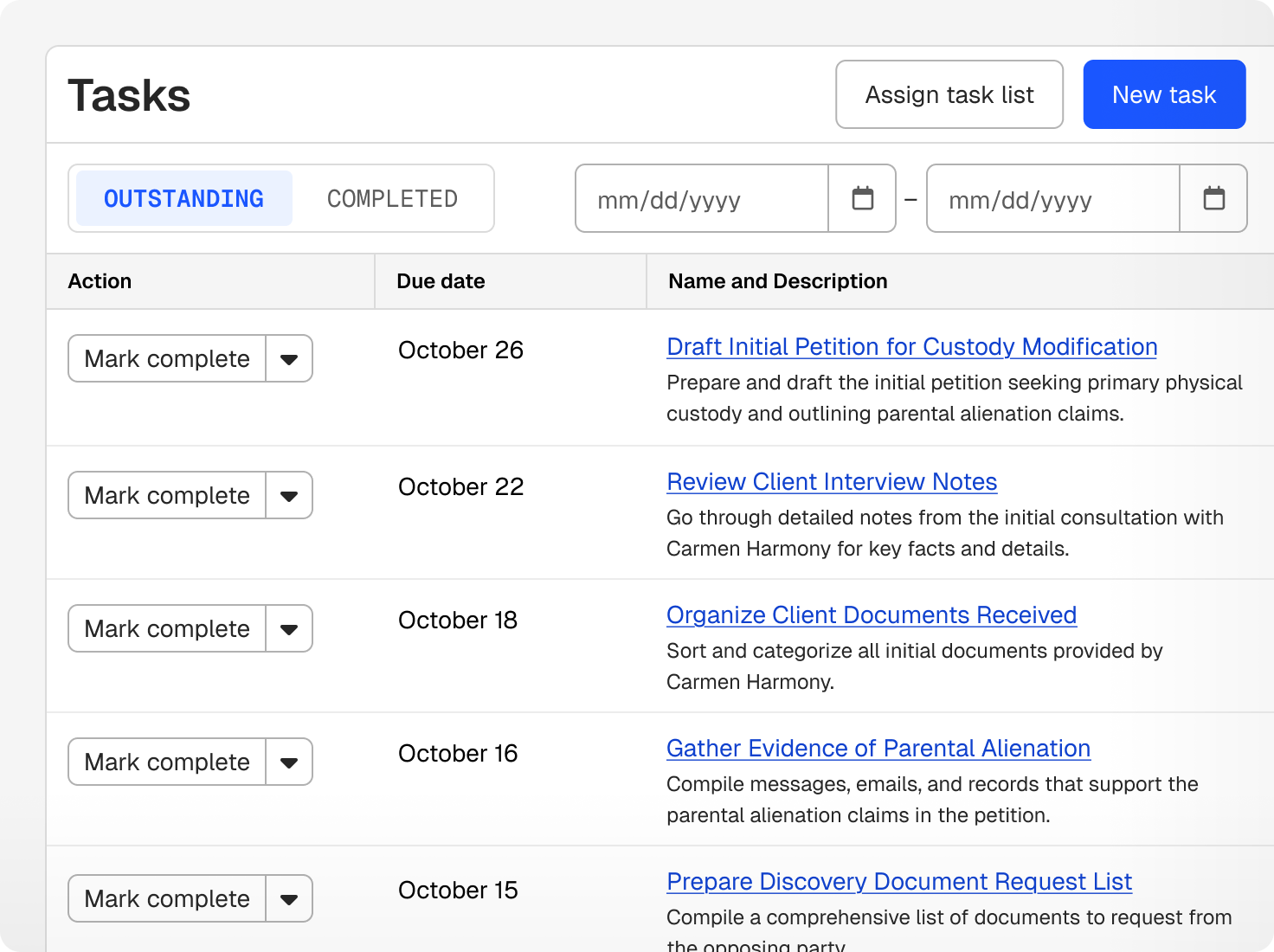Screen dimensions: 1274x952
Task: Open the start date calendar picker icon
Action: 862,198
